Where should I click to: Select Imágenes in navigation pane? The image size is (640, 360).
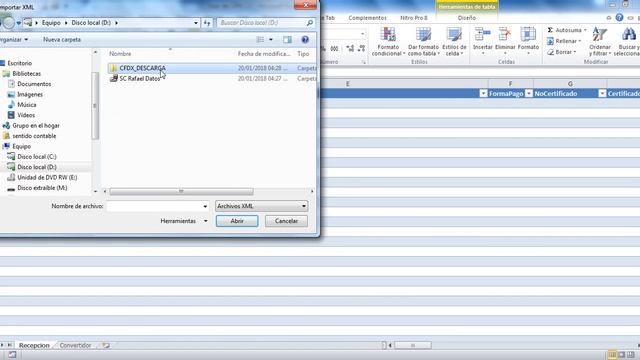30,94
